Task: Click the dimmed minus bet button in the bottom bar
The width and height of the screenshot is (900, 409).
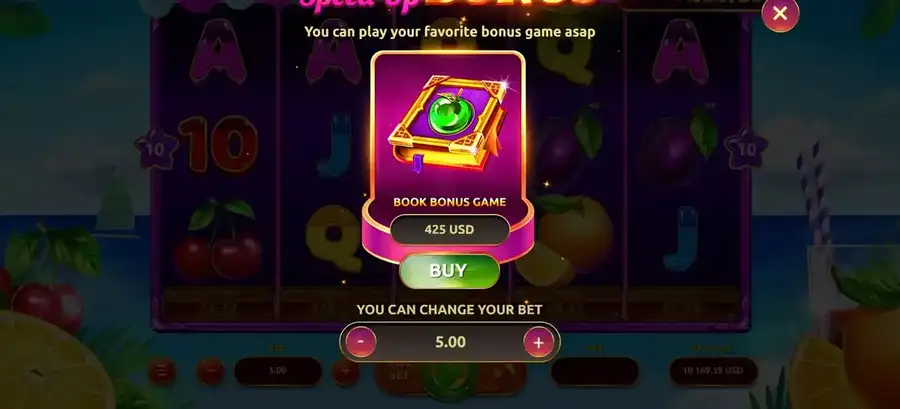Action: [x=210, y=372]
